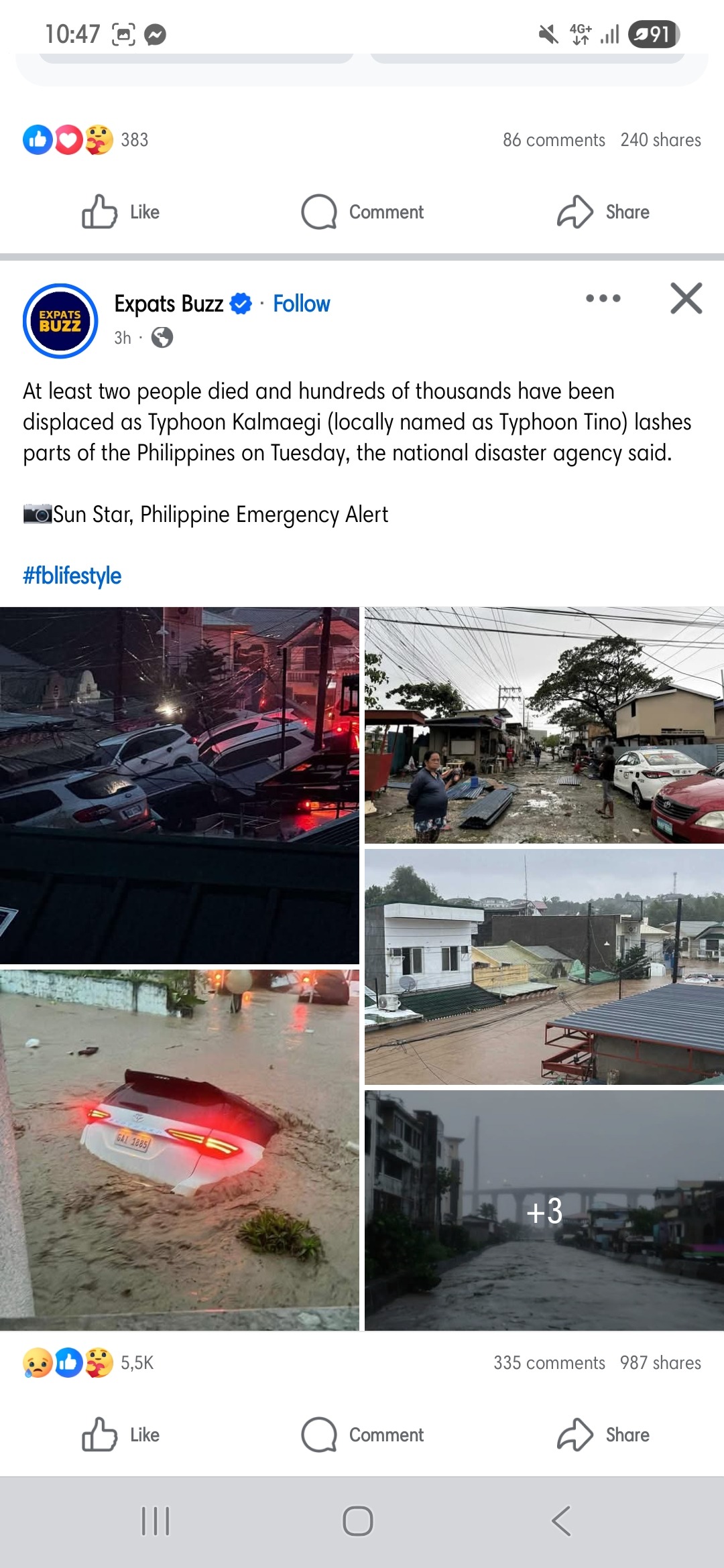This screenshot has width=724, height=1568.
Task: Share the Expats Buzz typhoon post
Action: pyautogui.click(x=603, y=1435)
